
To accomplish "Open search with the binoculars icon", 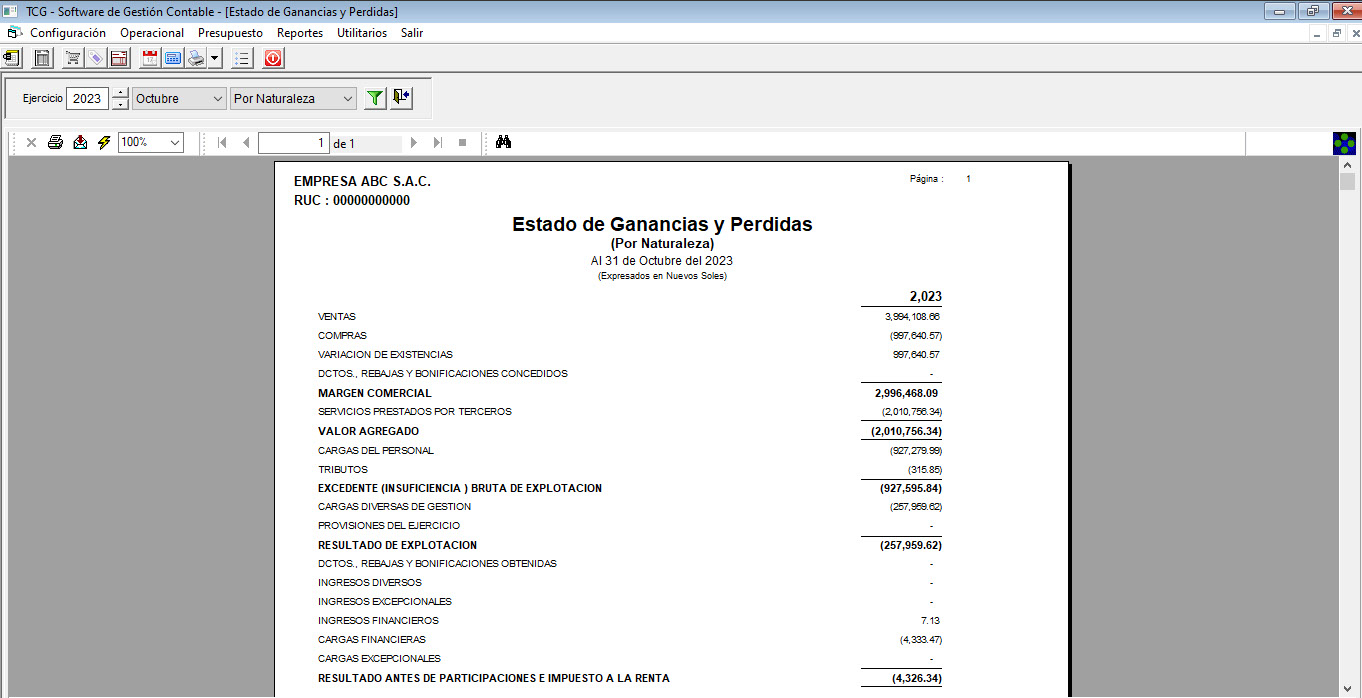I will [x=503, y=143].
